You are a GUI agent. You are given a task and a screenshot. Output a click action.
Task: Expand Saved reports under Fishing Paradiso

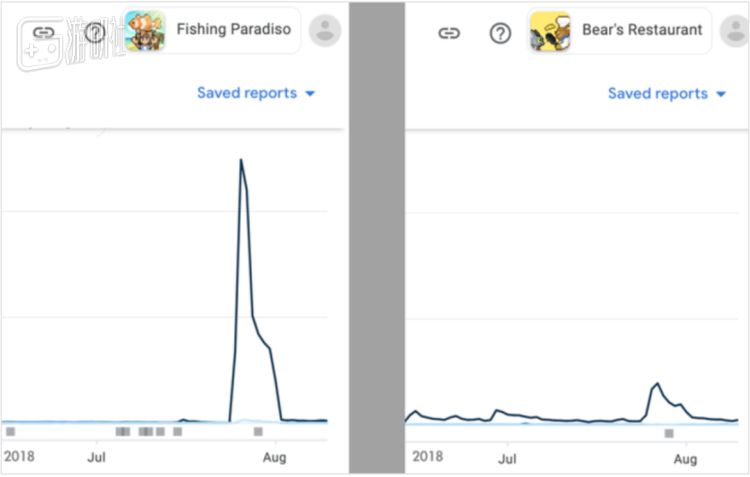coord(255,93)
